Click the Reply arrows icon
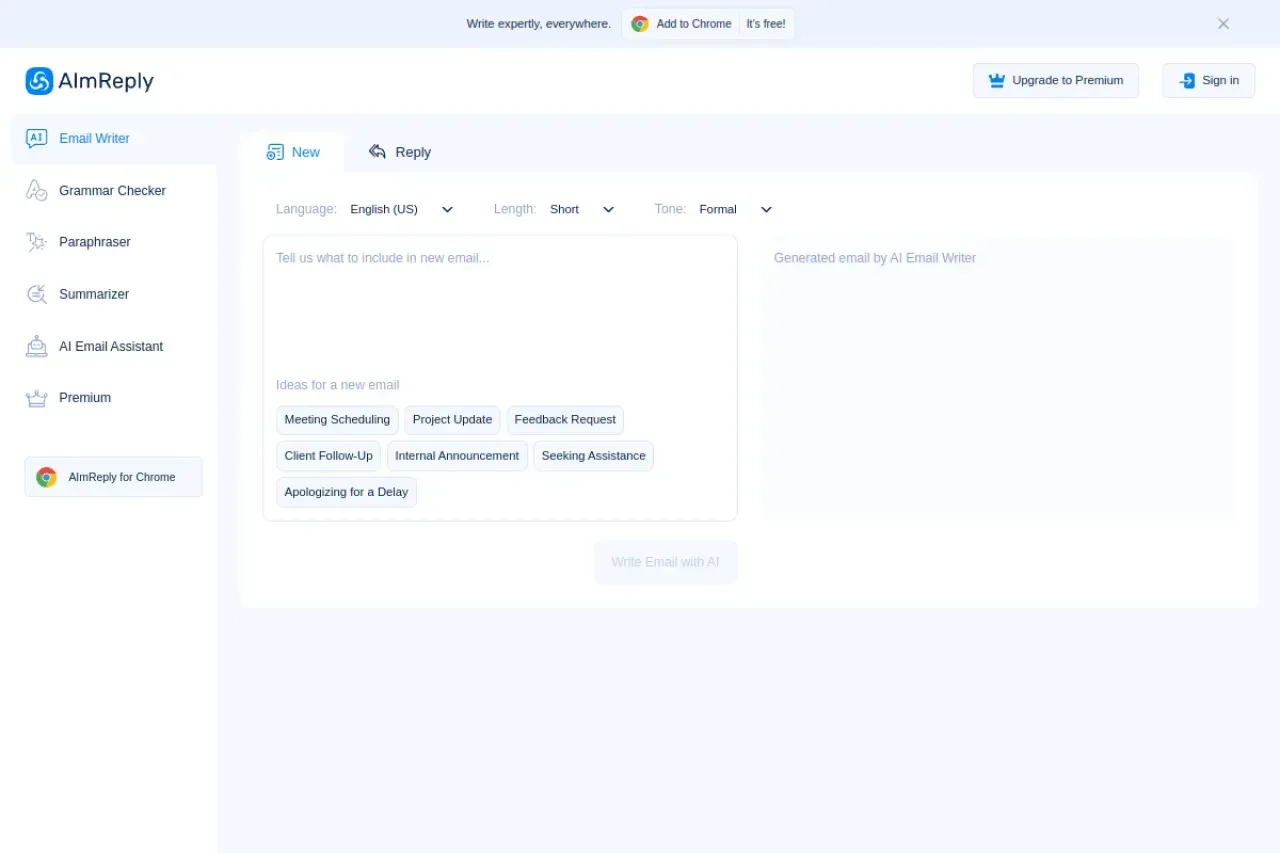Screen dimensions: 1280x853 (377, 152)
